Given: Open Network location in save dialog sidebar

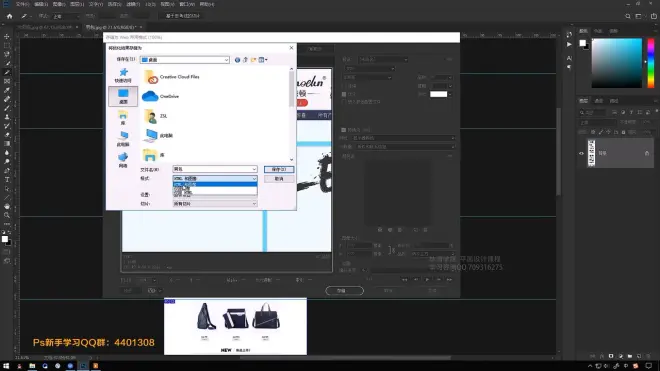Looking at the screenshot, I should click(x=123, y=160).
